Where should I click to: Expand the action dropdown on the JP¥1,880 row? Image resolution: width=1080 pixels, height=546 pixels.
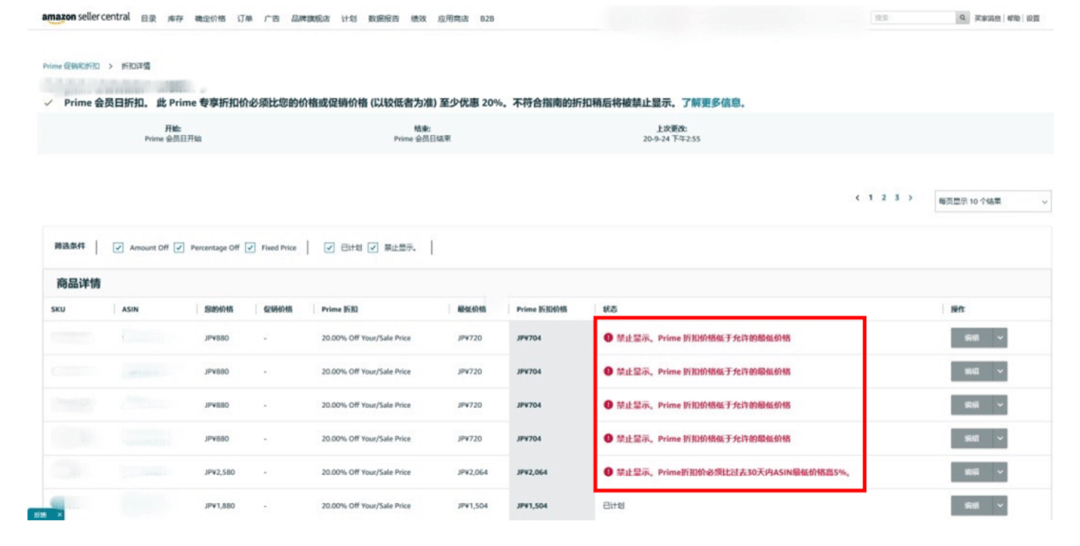coord(999,506)
